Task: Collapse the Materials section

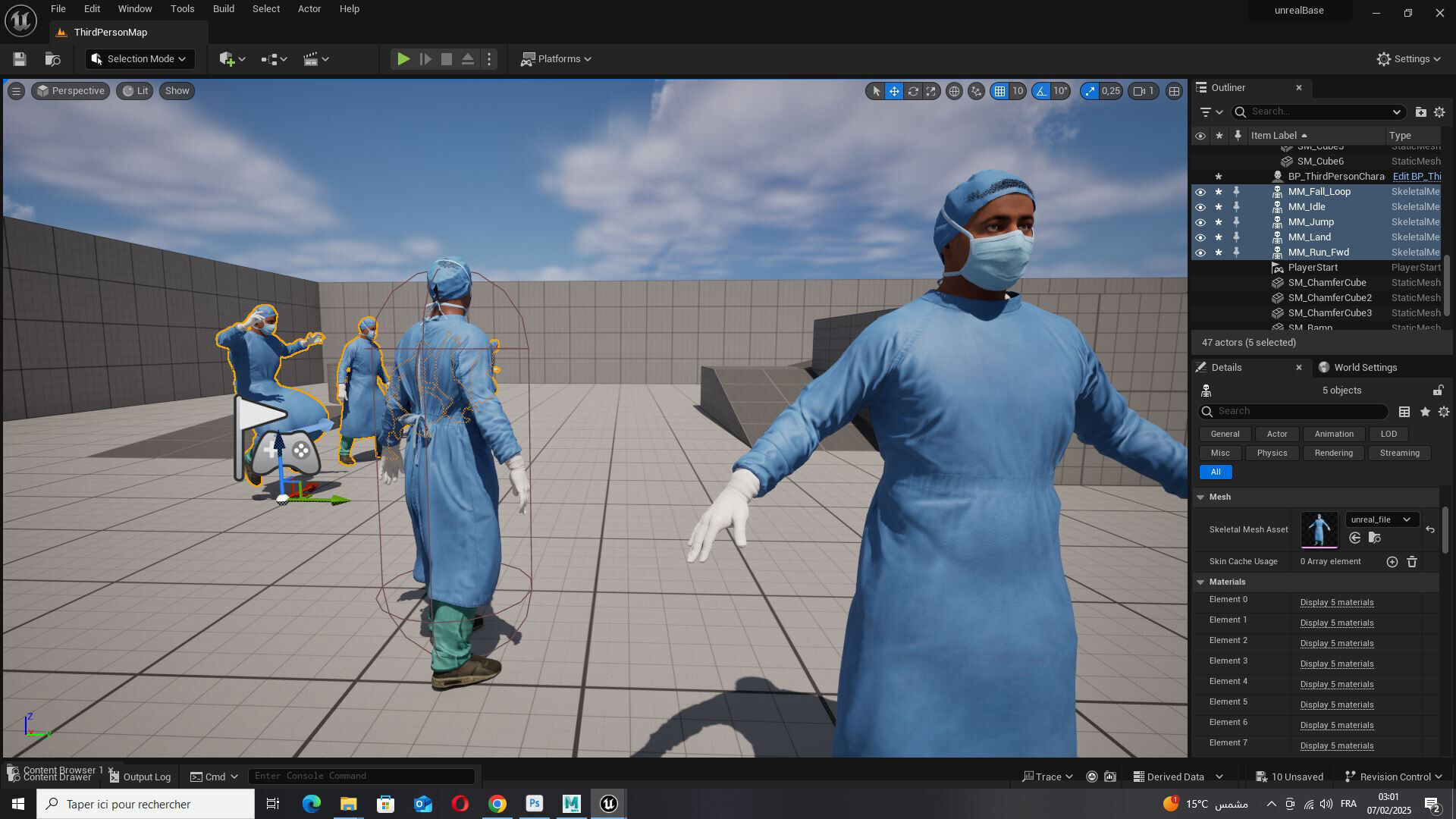Action: pyautogui.click(x=1200, y=582)
